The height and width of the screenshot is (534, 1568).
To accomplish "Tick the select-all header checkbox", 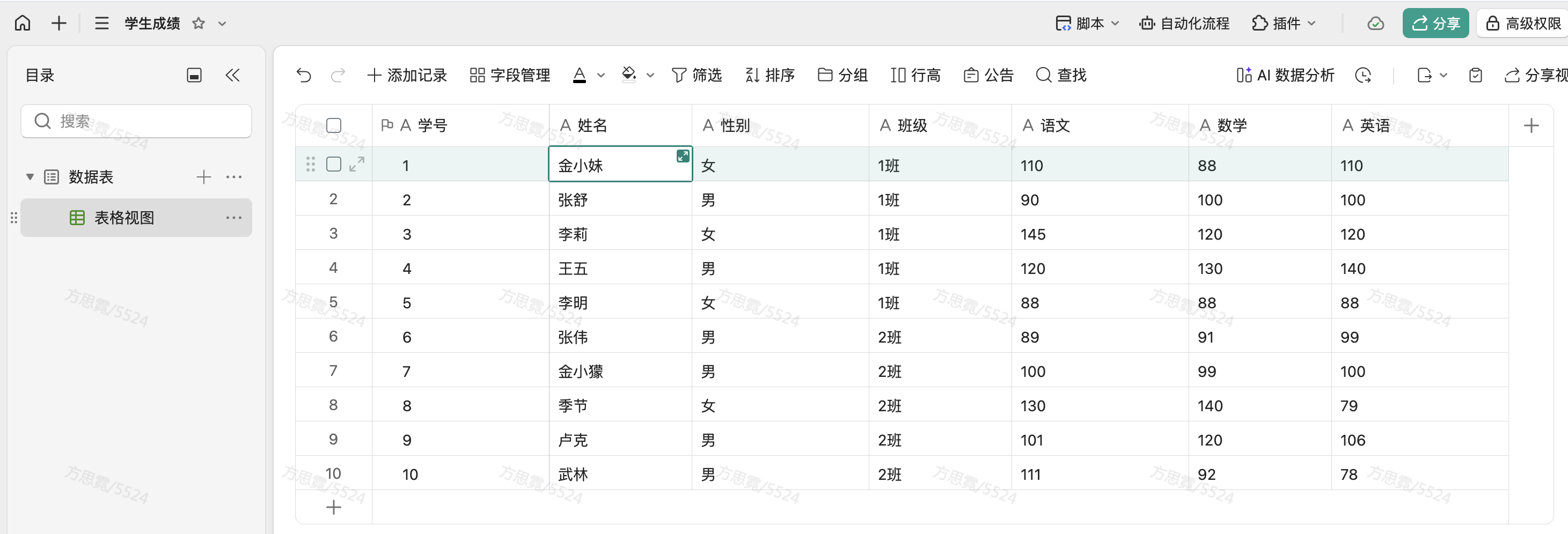I will pyautogui.click(x=334, y=125).
